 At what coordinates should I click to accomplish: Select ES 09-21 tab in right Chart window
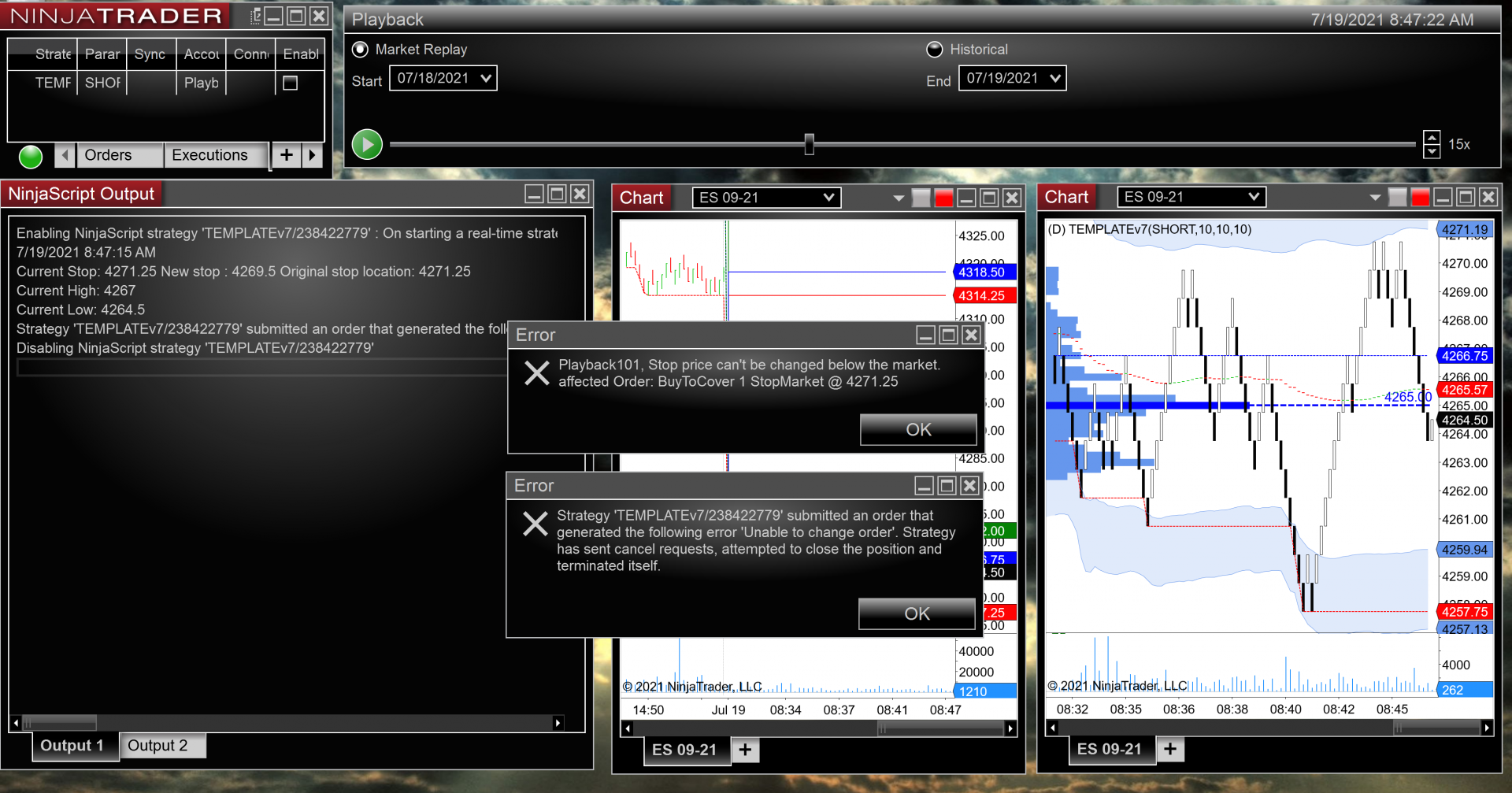pos(1111,749)
